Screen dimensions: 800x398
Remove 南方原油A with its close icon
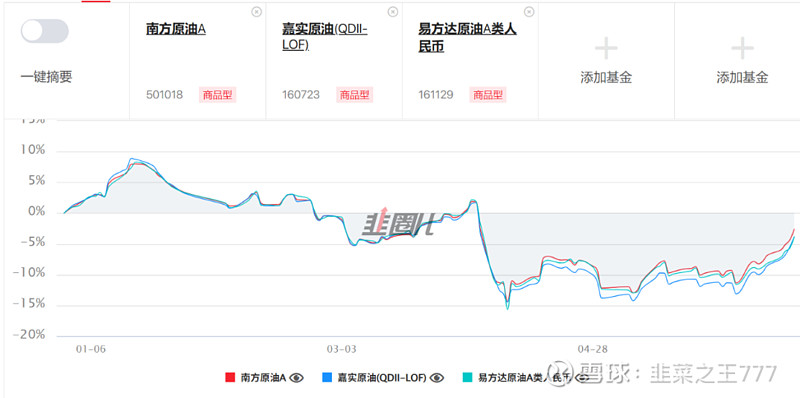pos(257,12)
